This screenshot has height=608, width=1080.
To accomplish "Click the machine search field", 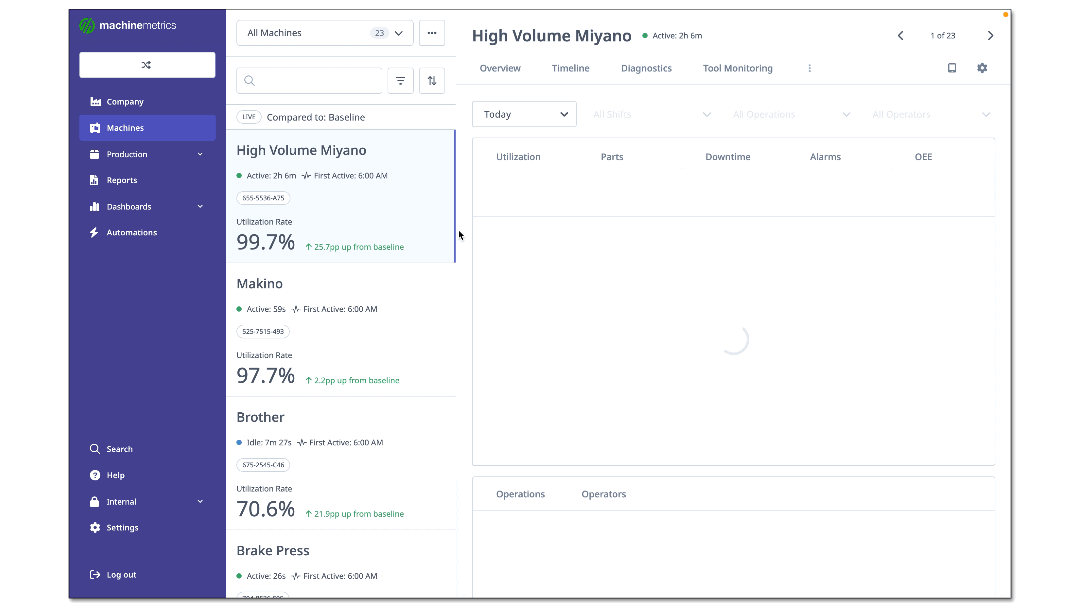I will (309, 81).
